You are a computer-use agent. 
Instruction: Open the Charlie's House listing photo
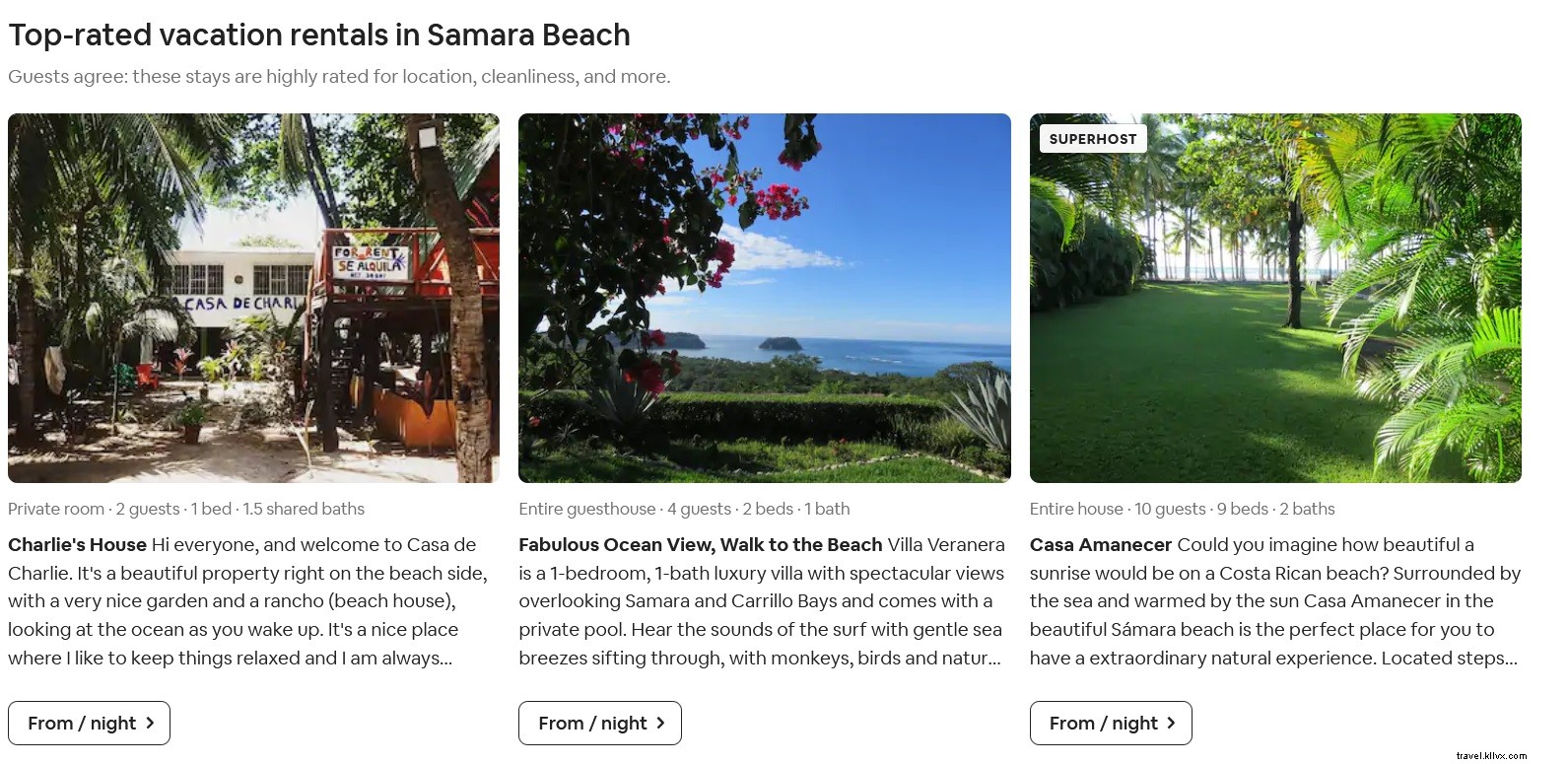[253, 297]
